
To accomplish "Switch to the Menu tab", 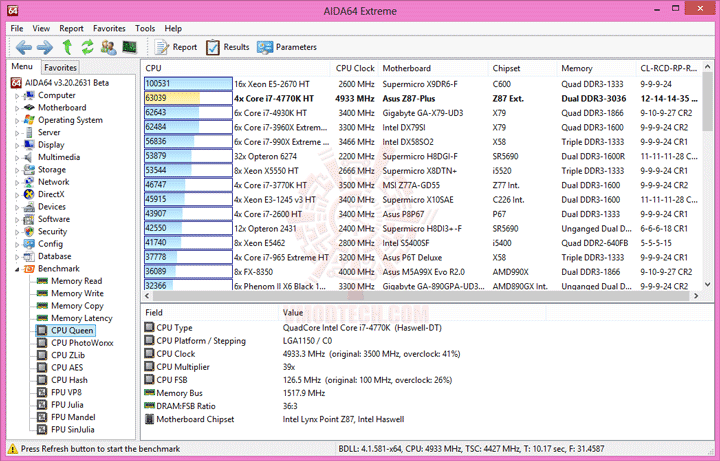I will (x=22, y=67).
